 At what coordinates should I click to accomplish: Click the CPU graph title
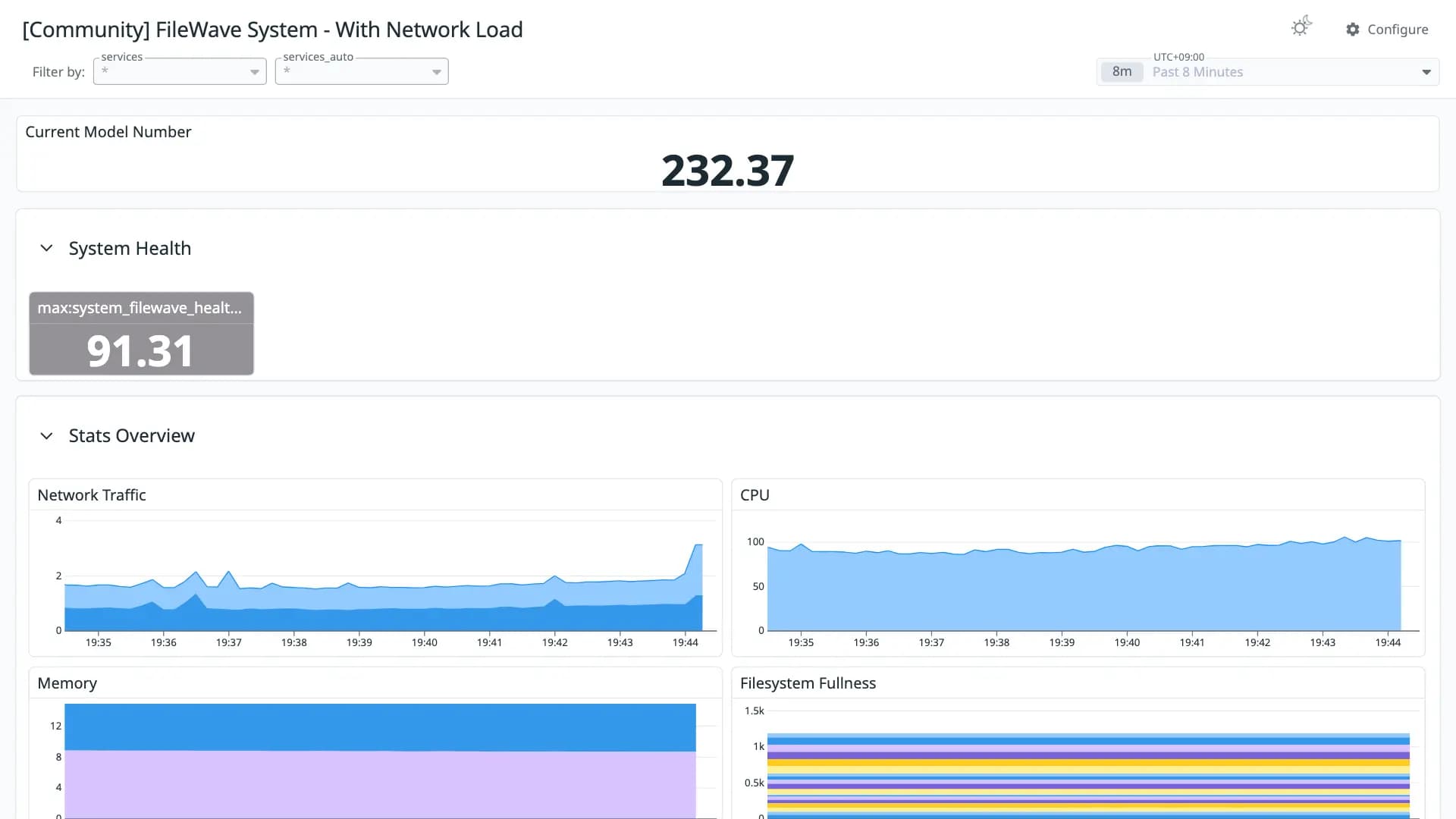click(x=755, y=495)
